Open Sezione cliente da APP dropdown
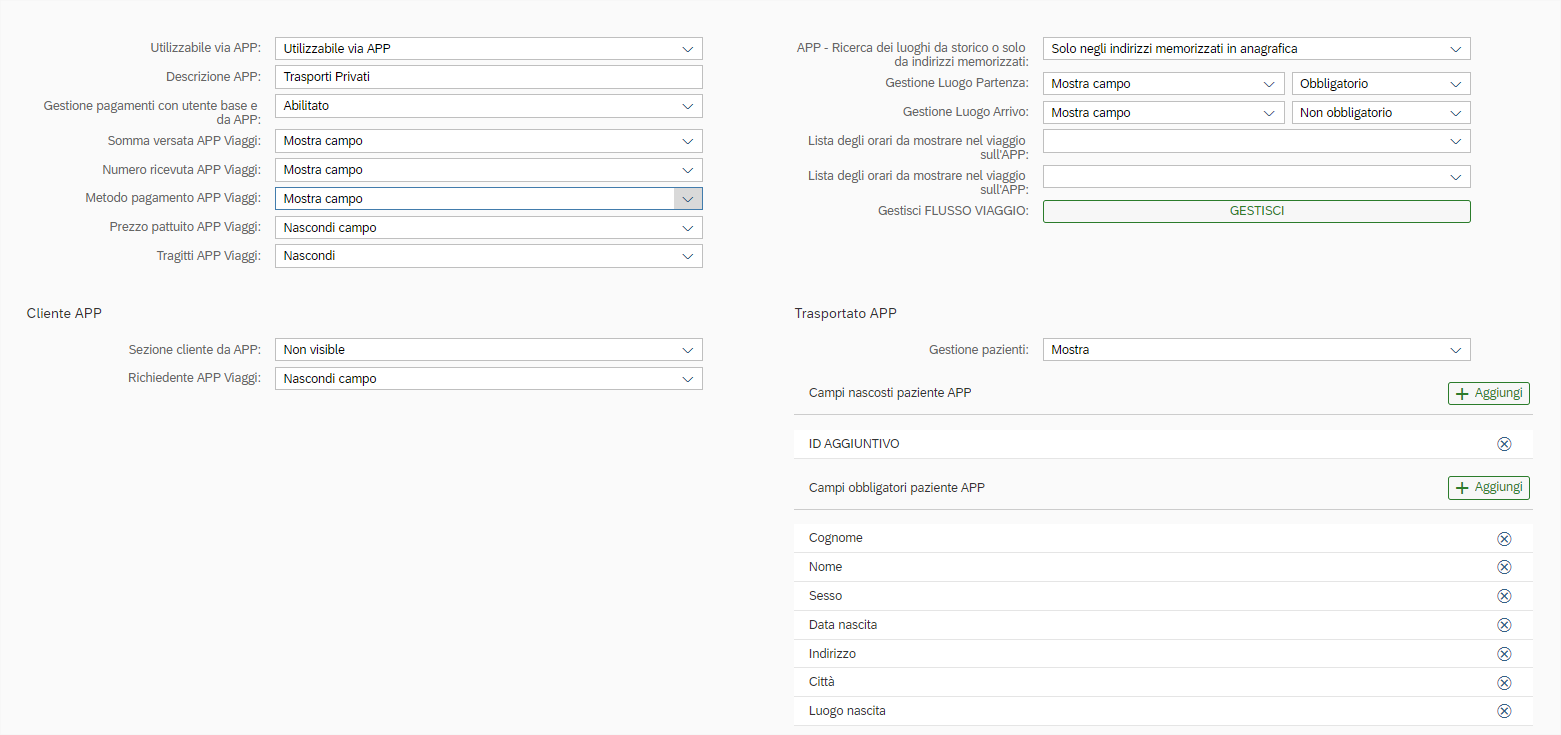The image size is (1561, 735). (687, 350)
